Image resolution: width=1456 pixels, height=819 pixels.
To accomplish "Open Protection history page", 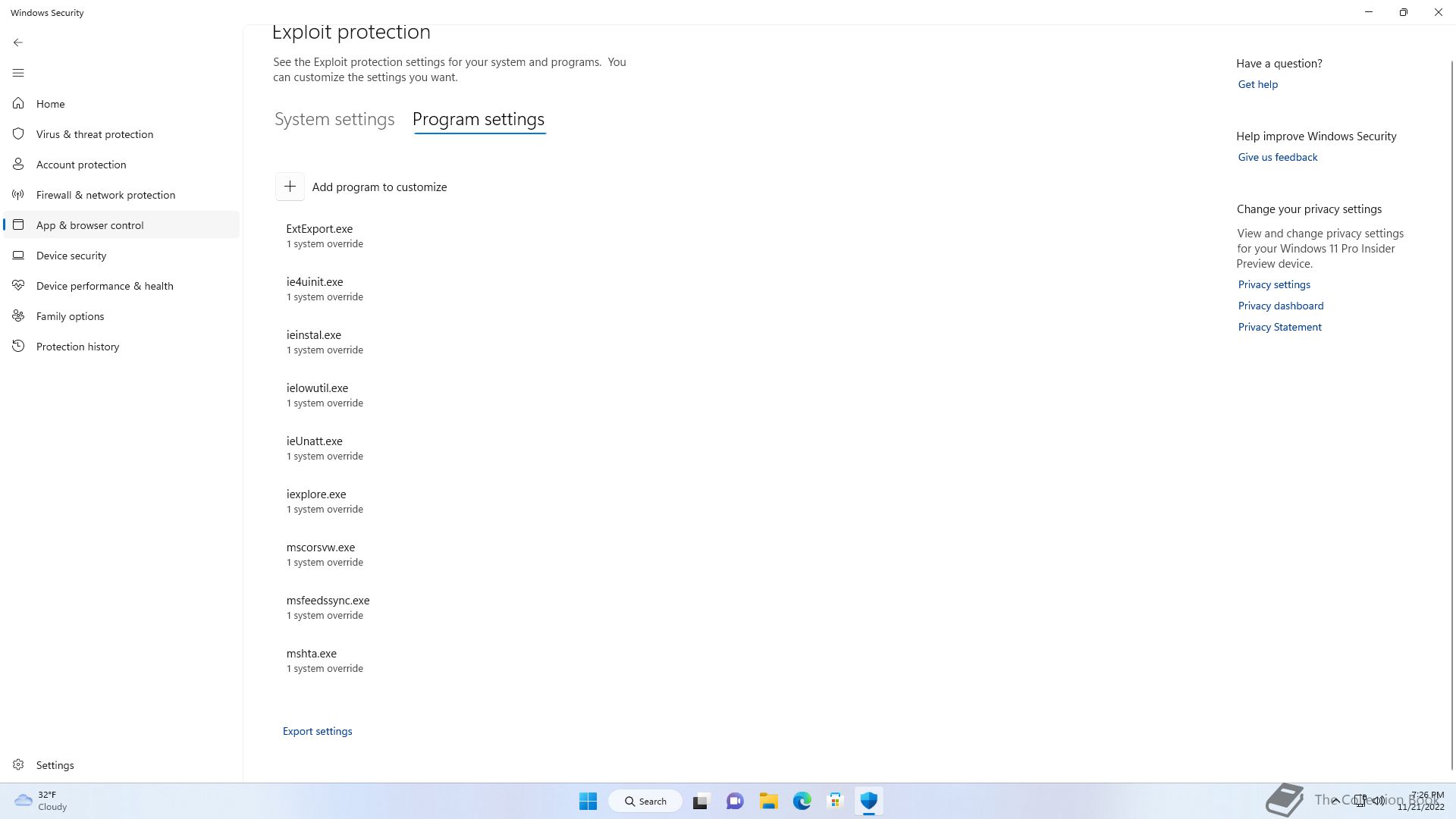I will point(121,346).
